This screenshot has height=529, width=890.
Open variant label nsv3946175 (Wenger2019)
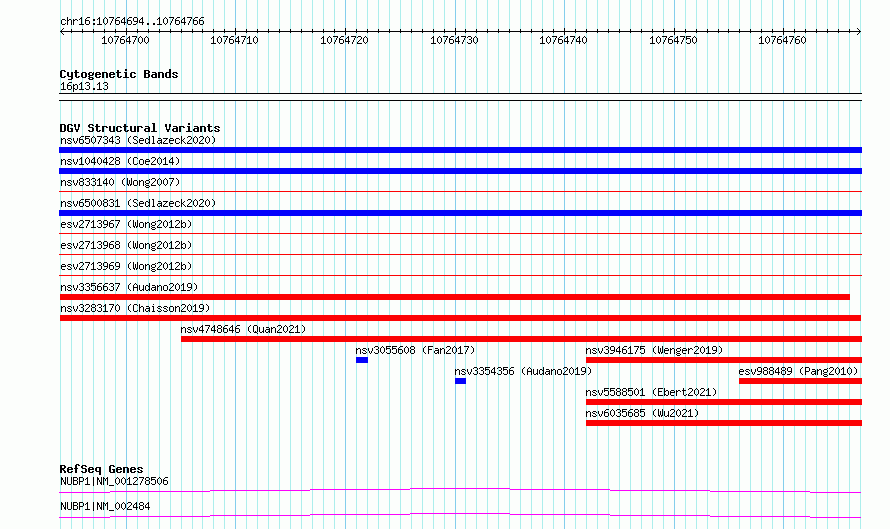tap(654, 350)
